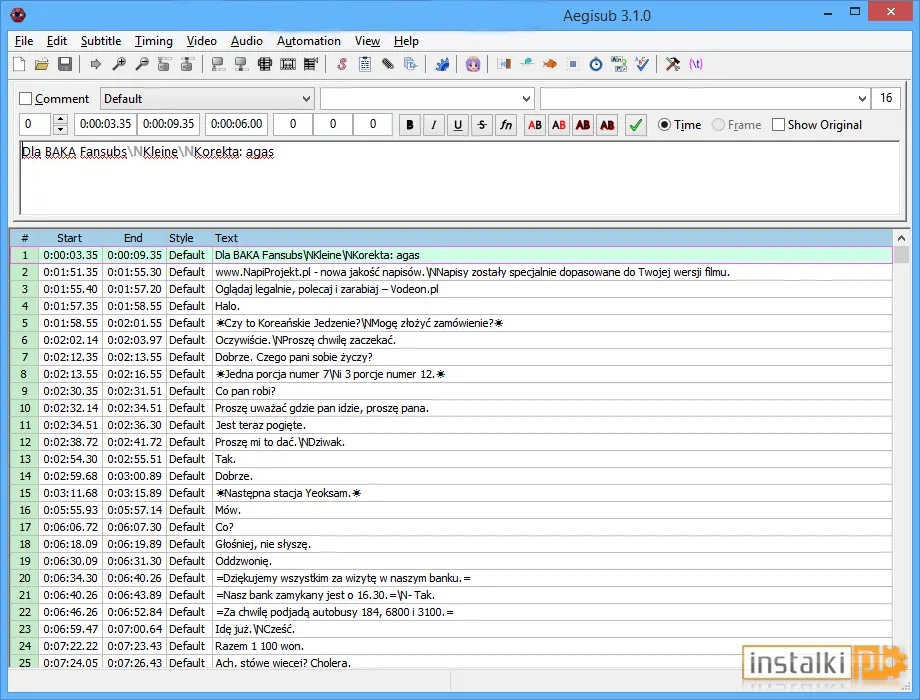920x700 pixels.
Task: Expand the Default style dropdown
Action: (x=207, y=99)
